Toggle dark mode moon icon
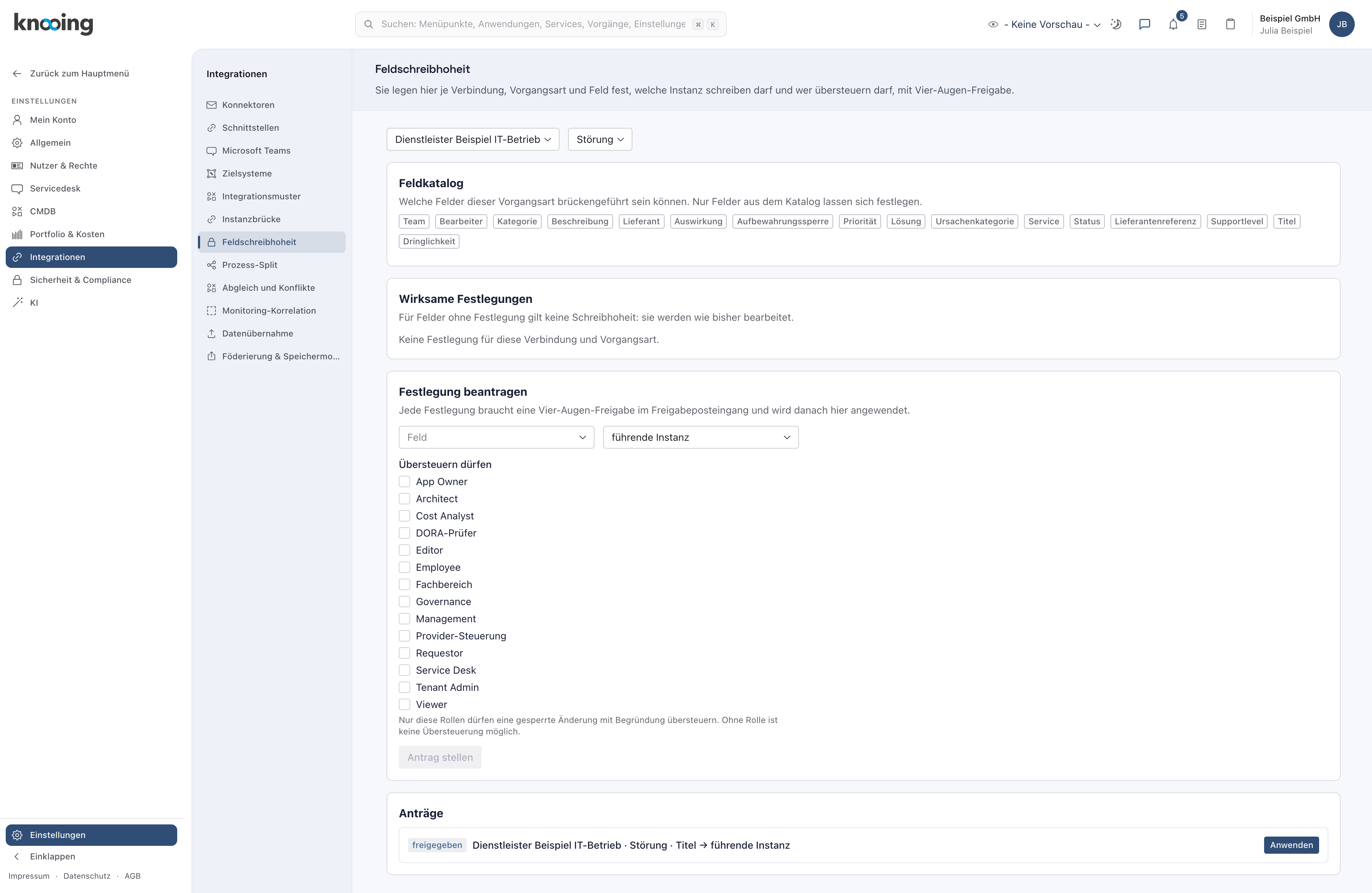Image resolution: width=1372 pixels, height=893 pixels. click(x=1116, y=24)
